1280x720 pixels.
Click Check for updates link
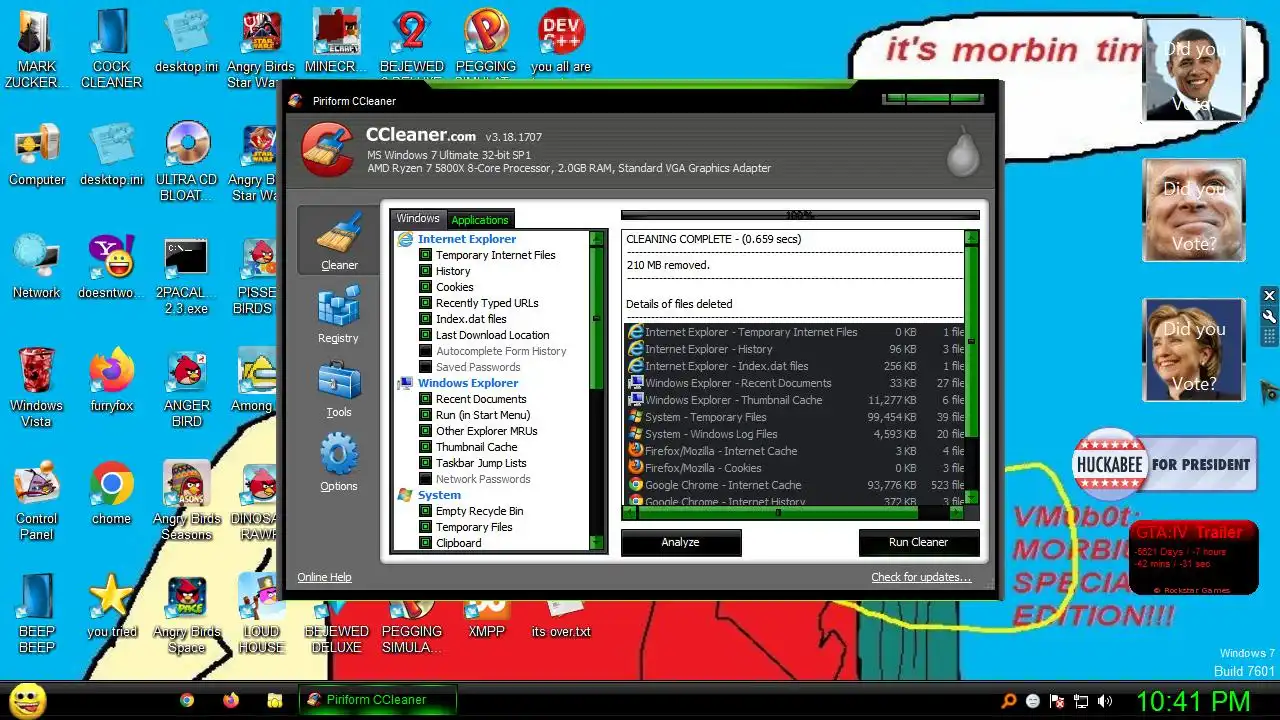[x=921, y=577]
